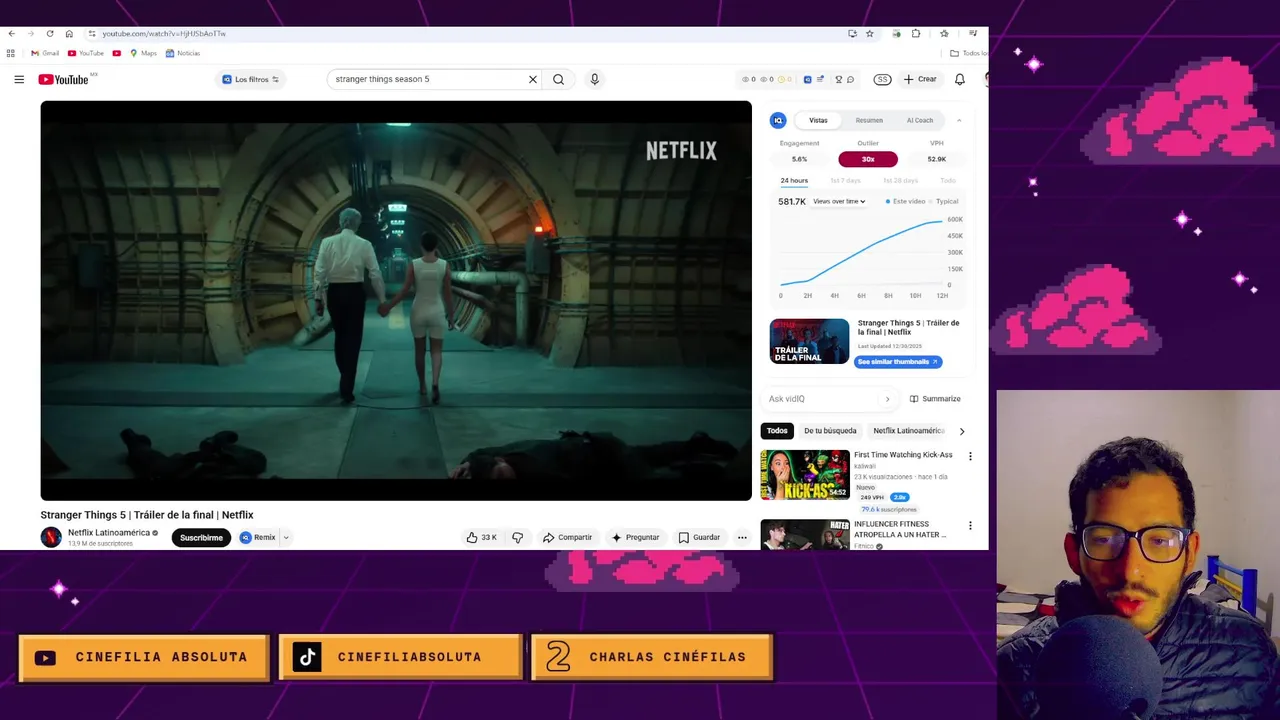Save video with Guardar
This screenshot has height=720, width=1280.
(x=699, y=537)
